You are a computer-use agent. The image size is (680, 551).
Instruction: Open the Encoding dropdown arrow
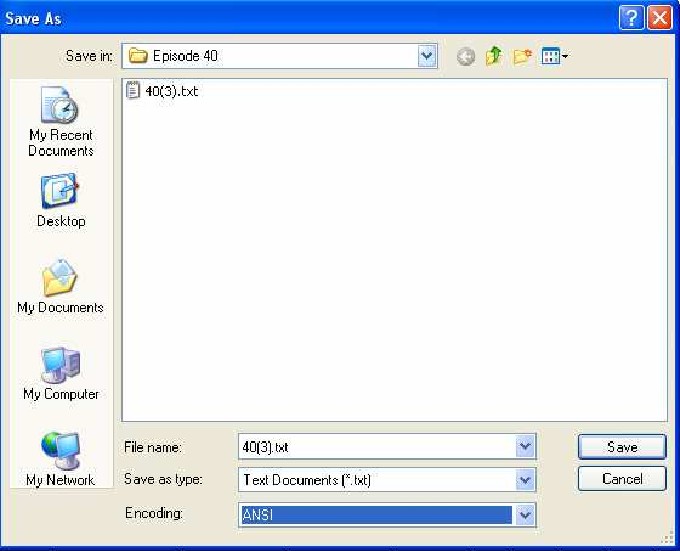525,515
